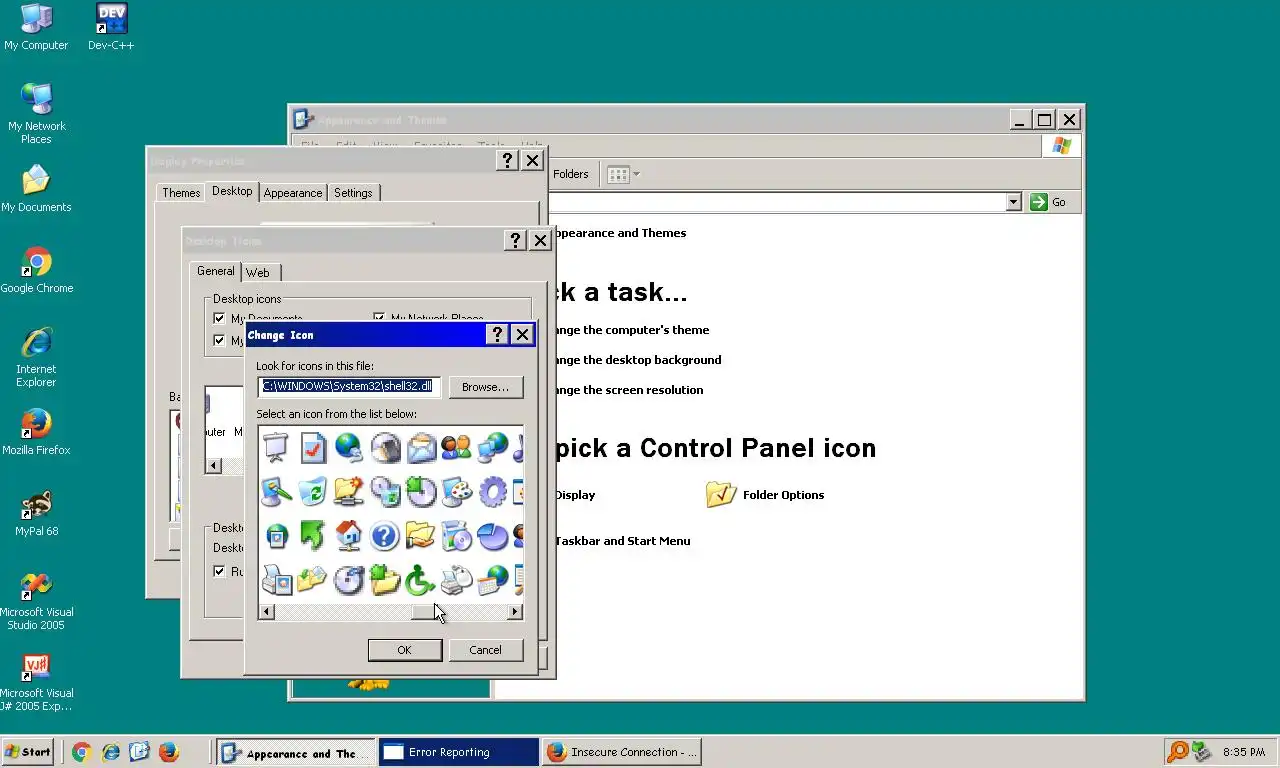Select the purple pie chart icon
The height and width of the screenshot is (768, 1280).
[x=492, y=535]
